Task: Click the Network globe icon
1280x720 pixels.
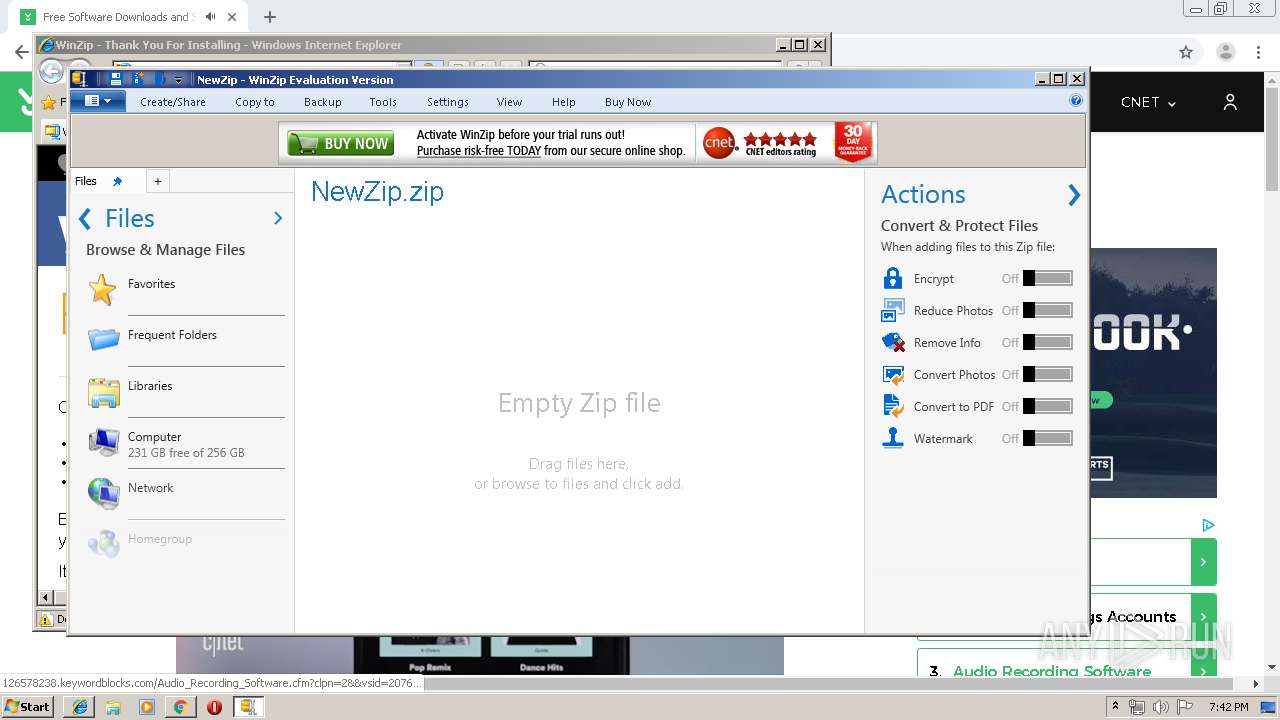Action: pyautogui.click(x=104, y=493)
